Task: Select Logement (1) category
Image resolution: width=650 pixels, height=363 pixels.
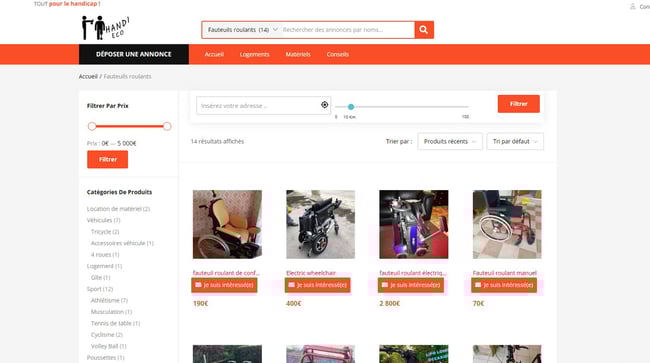Action: tap(104, 266)
